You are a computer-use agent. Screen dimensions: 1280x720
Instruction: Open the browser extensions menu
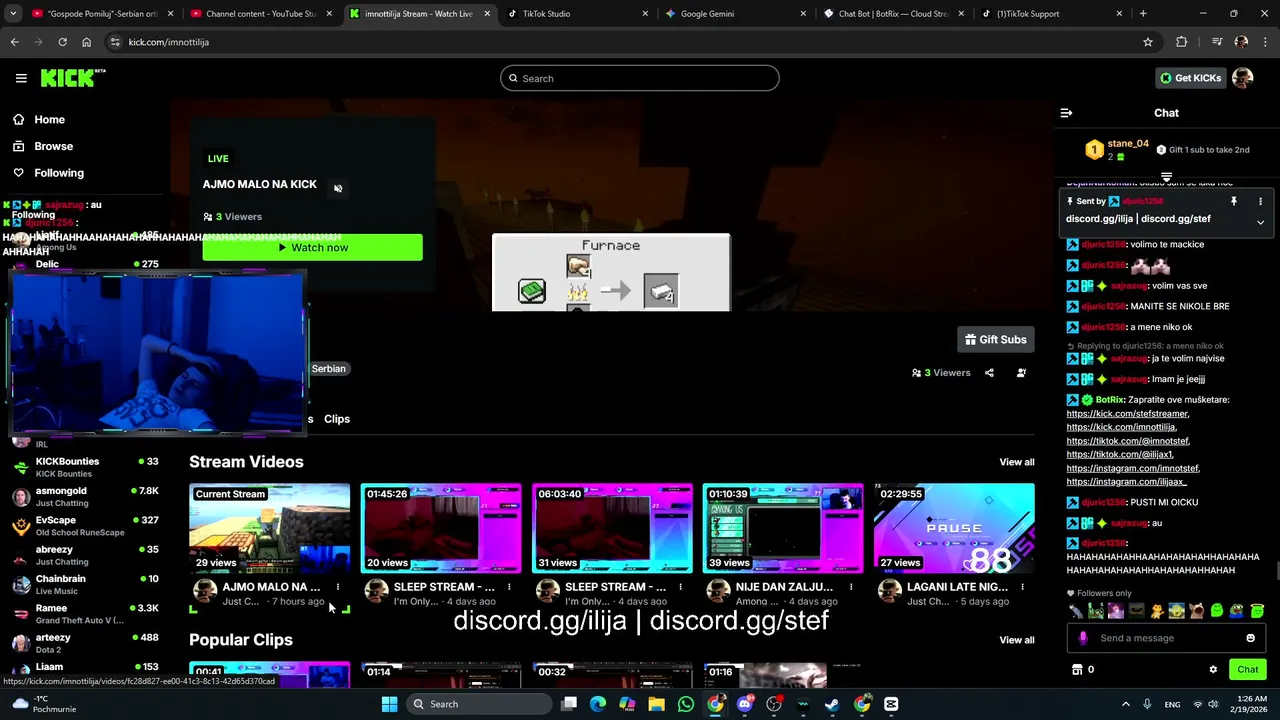pos(1182,42)
